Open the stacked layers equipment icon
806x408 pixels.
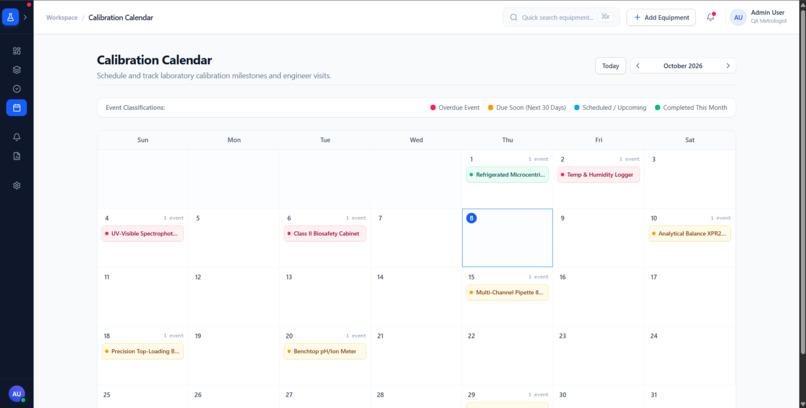click(16, 70)
